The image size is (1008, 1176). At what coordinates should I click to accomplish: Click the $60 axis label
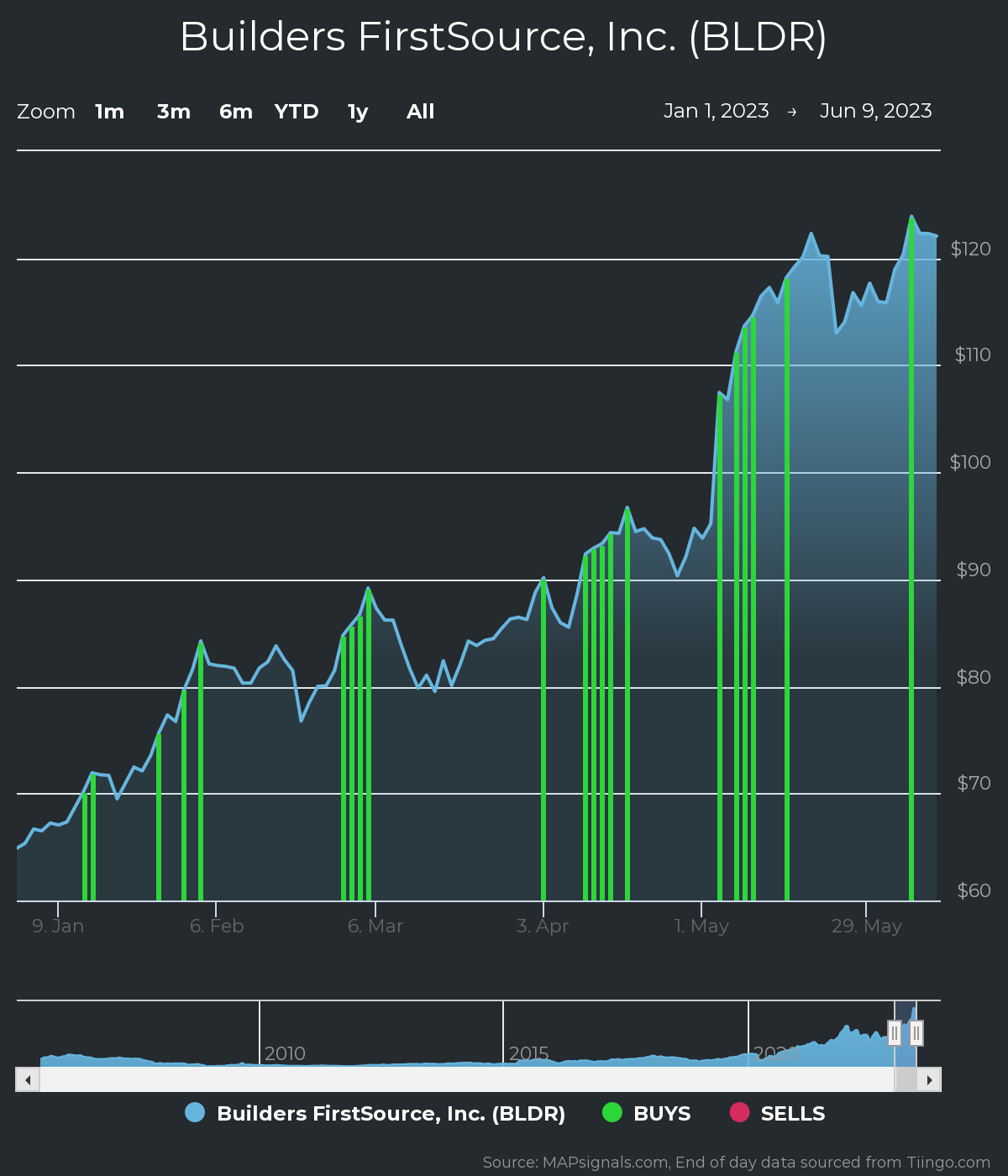(x=974, y=890)
